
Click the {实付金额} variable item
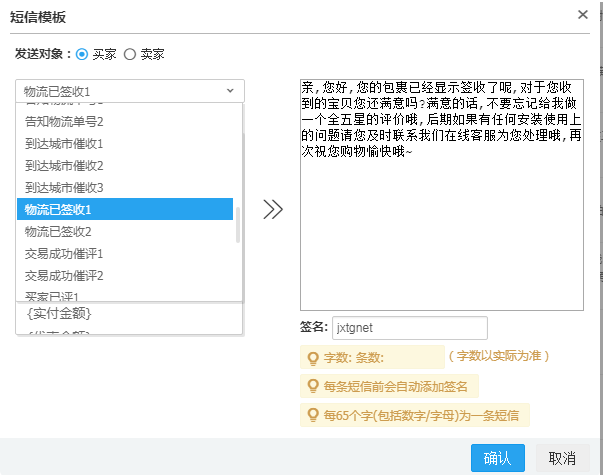tap(59, 314)
